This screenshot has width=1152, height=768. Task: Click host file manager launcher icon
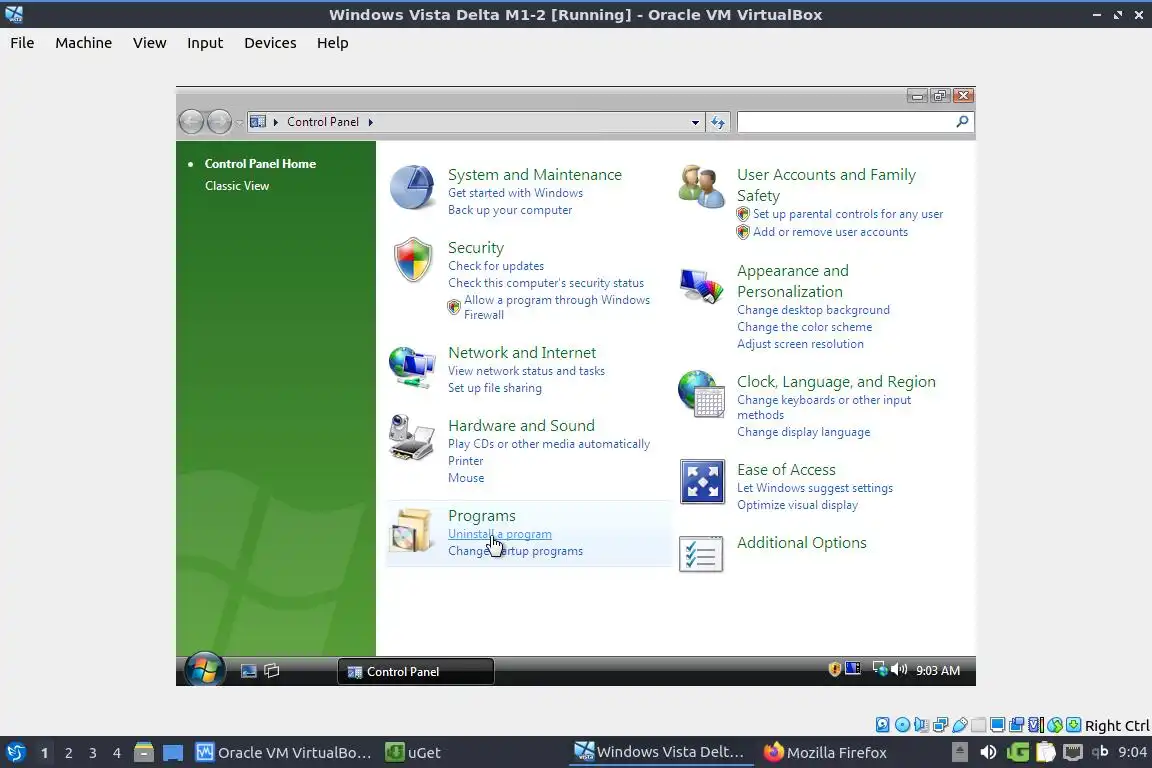pos(144,753)
